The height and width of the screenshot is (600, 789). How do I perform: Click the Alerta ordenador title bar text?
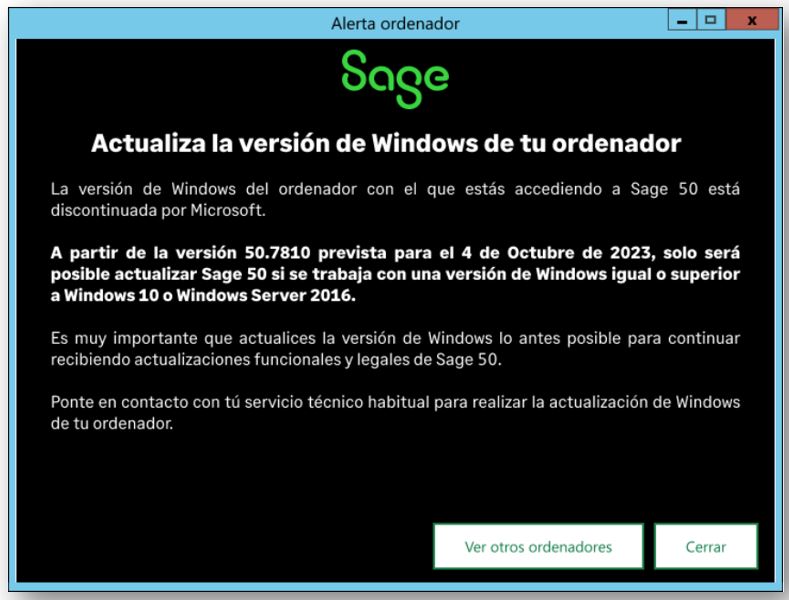pos(395,24)
